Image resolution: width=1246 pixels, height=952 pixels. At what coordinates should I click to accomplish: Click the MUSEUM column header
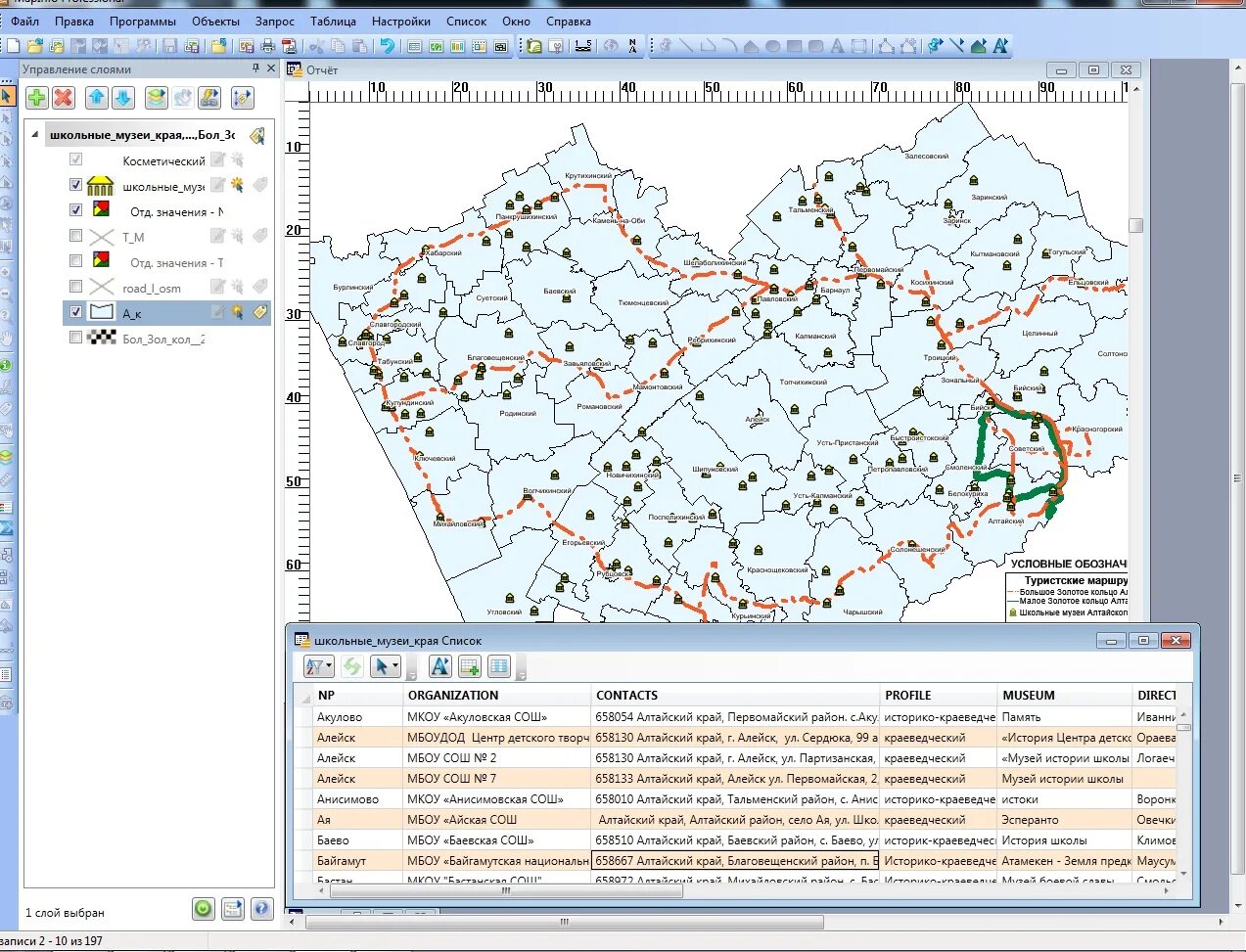pos(1065,695)
